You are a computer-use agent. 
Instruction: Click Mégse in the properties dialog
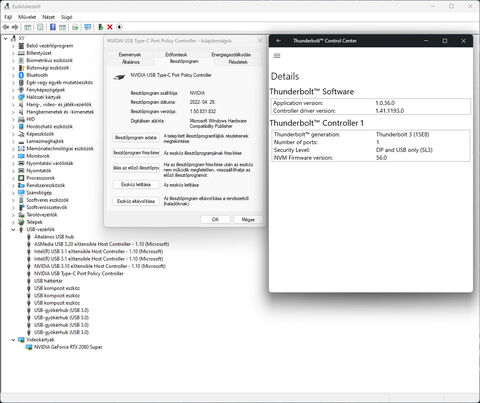[248, 219]
